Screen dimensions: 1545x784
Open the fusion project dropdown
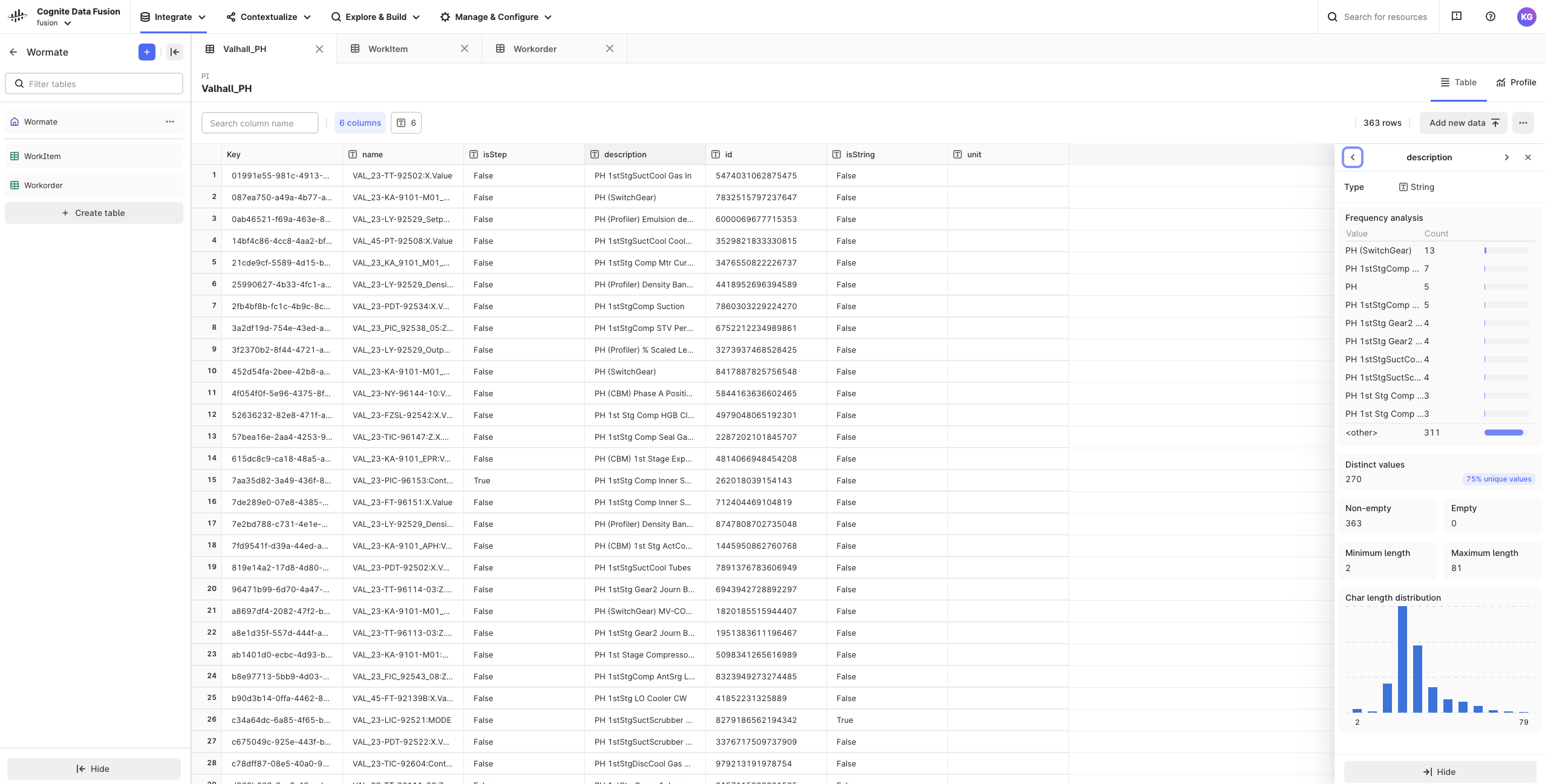(x=54, y=23)
